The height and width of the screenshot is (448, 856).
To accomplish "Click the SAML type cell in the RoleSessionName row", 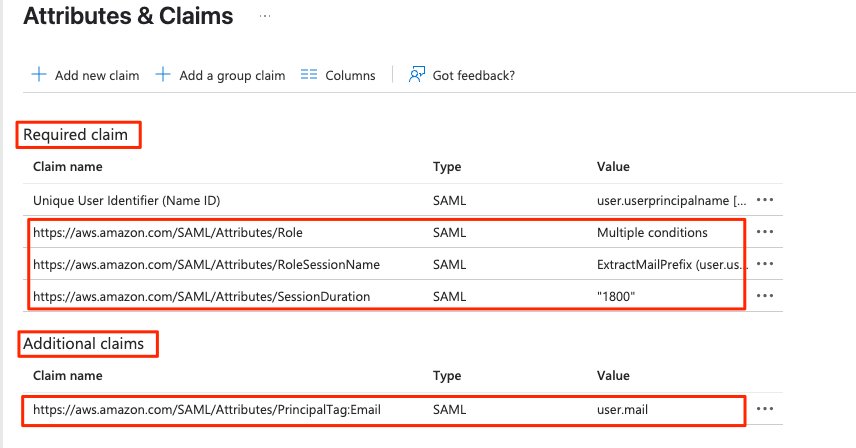I will (x=449, y=265).
